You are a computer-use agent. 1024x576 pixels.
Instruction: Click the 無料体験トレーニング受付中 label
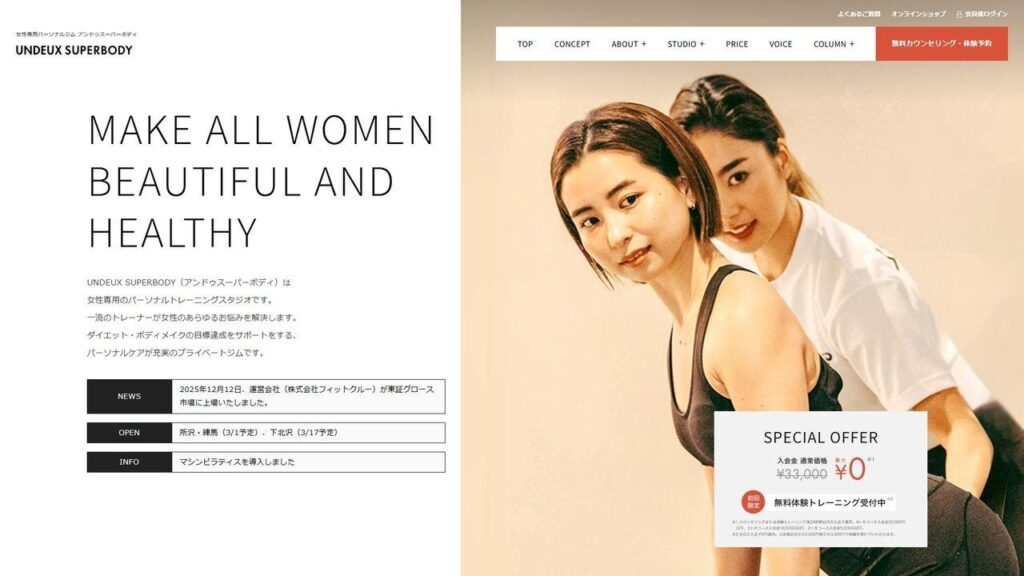coord(829,502)
